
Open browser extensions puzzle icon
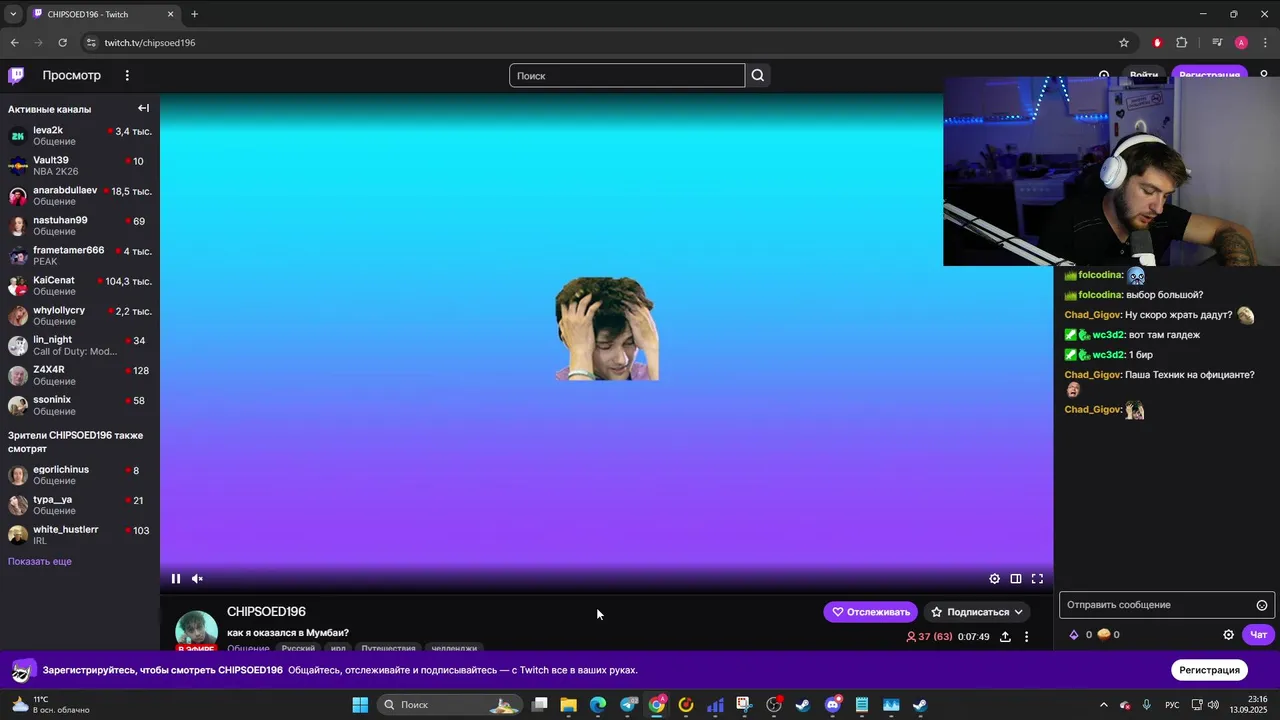[1182, 43]
